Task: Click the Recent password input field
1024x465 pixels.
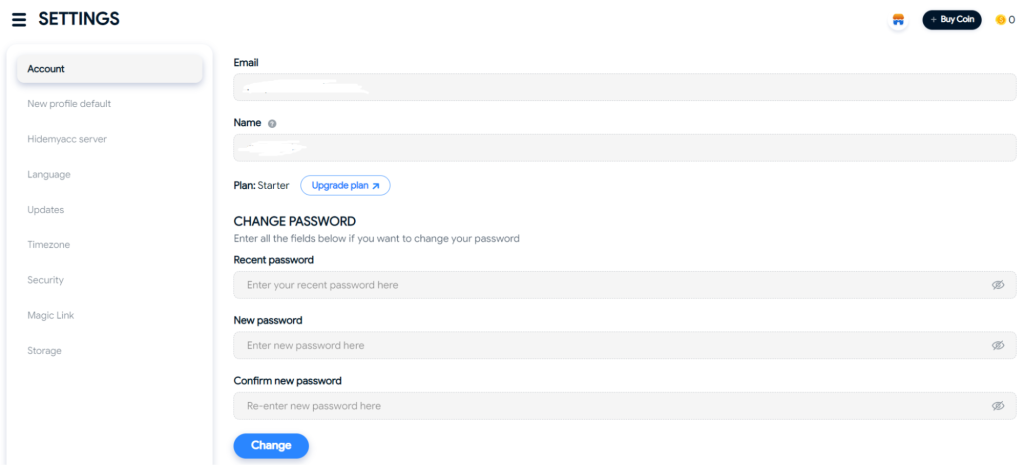Action: (625, 285)
